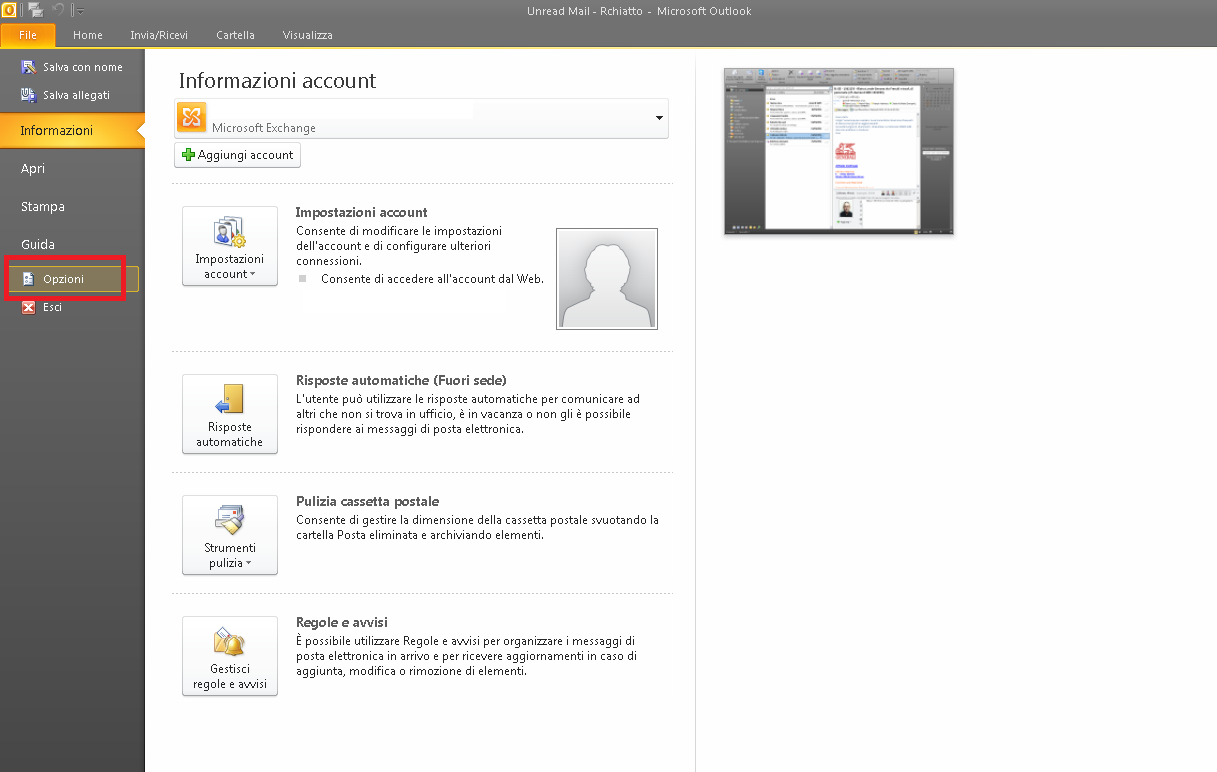Viewport: 1217px width, 772px height.
Task: Switch to the Invia/Ricevi tab
Action: tap(159, 35)
